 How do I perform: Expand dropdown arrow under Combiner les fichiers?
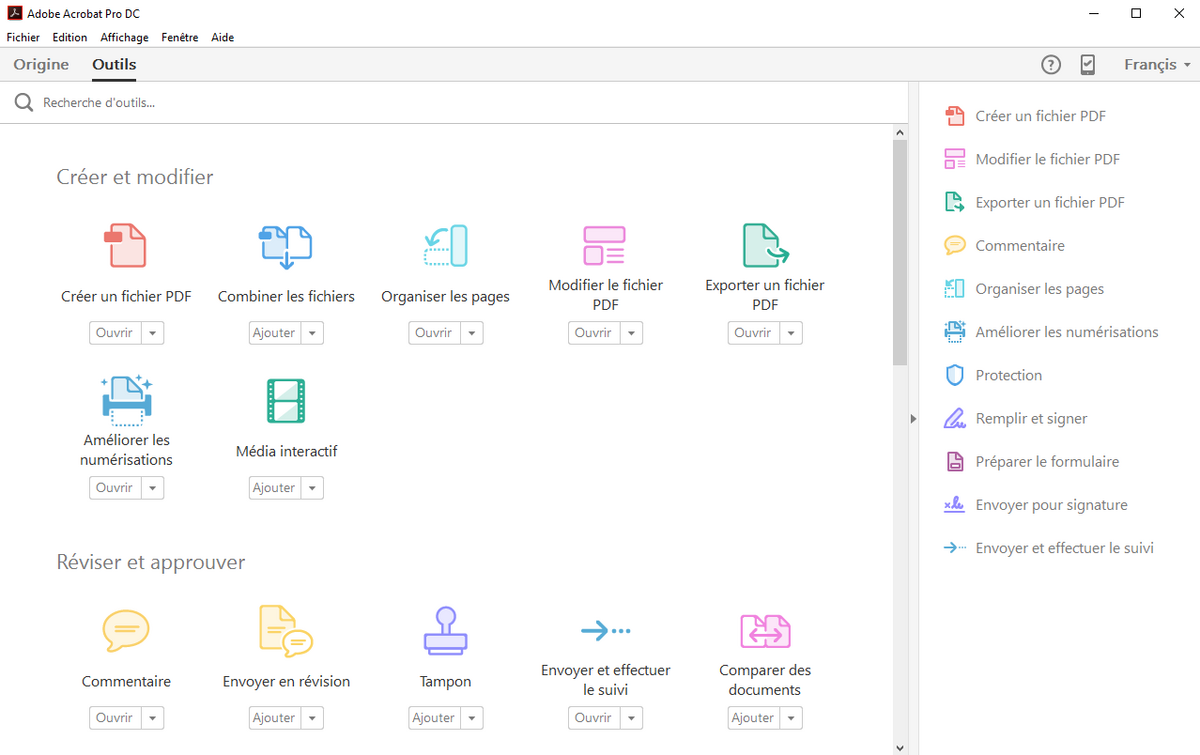pyautogui.click(x=312, y=333)
